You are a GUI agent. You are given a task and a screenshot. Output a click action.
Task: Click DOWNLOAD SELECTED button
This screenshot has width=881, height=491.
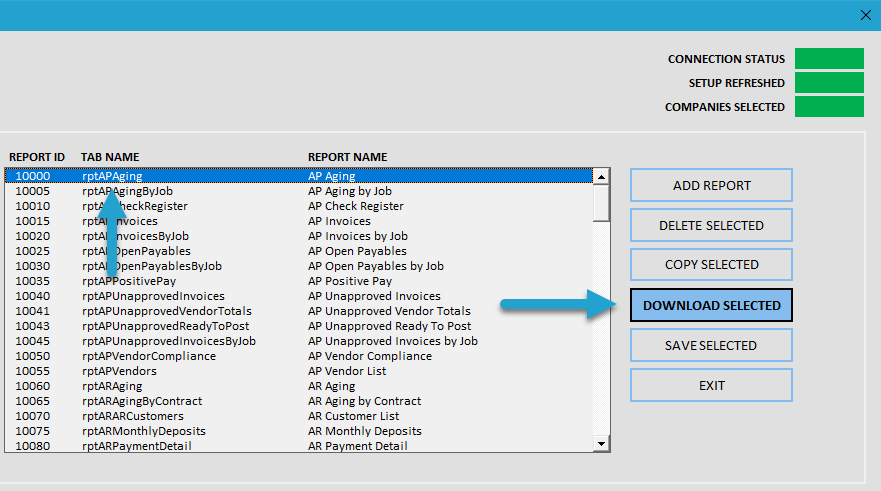point(711,305)
